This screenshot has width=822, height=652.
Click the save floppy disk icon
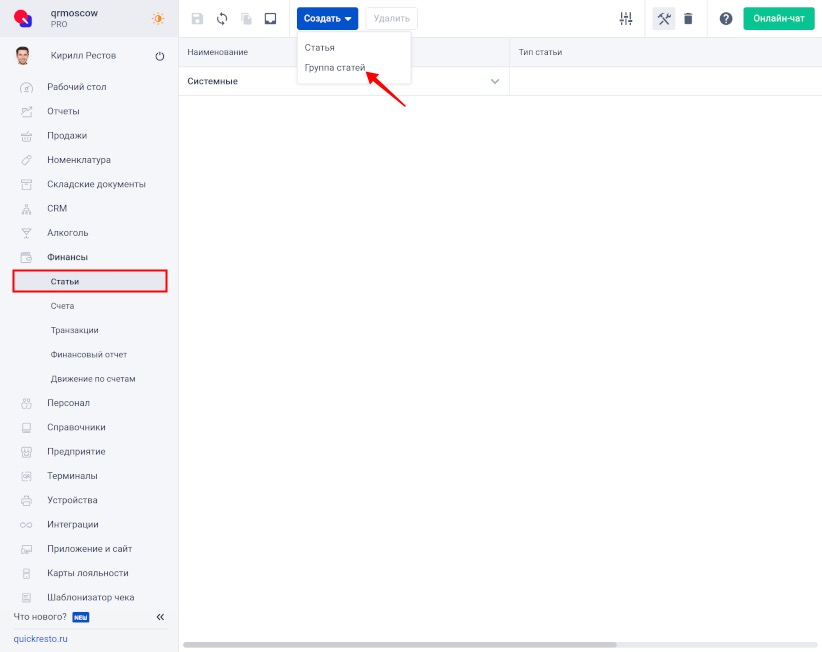[197, 19]
